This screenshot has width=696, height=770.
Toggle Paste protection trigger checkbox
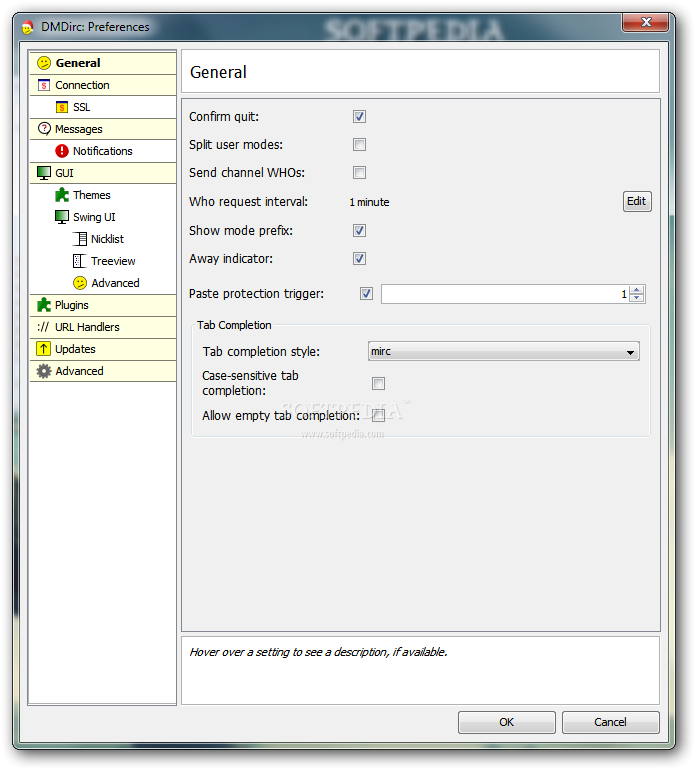point(366,294)
